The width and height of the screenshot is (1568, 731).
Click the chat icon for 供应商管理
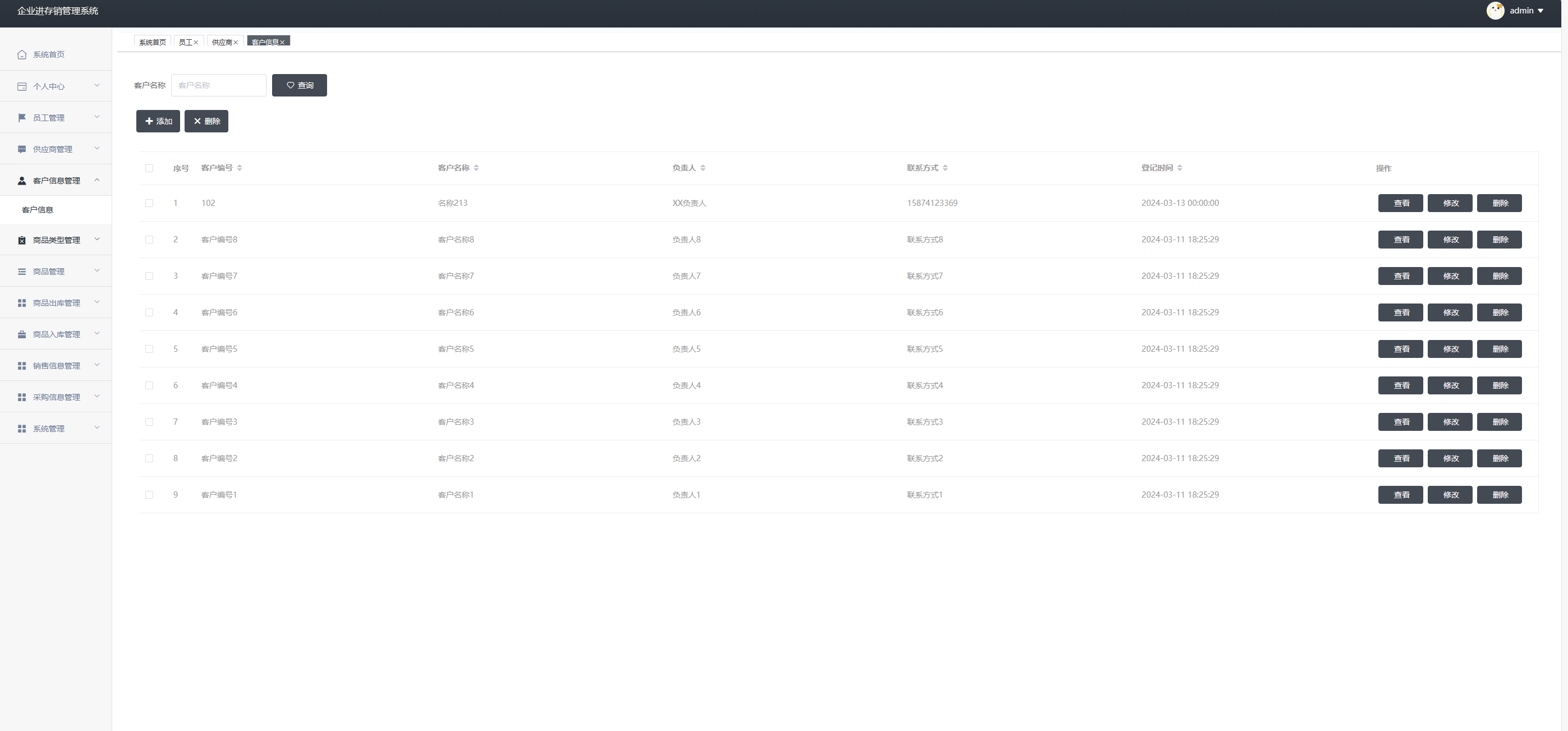(x=22, y=149)
